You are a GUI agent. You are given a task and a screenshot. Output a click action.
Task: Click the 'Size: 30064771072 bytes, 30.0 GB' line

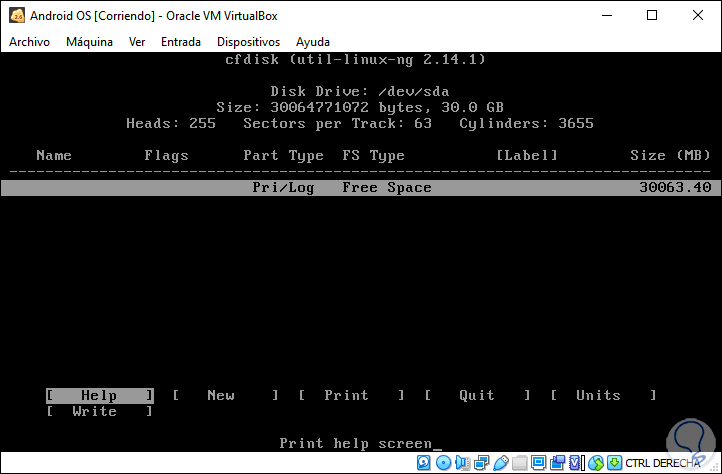pos(360,107)
